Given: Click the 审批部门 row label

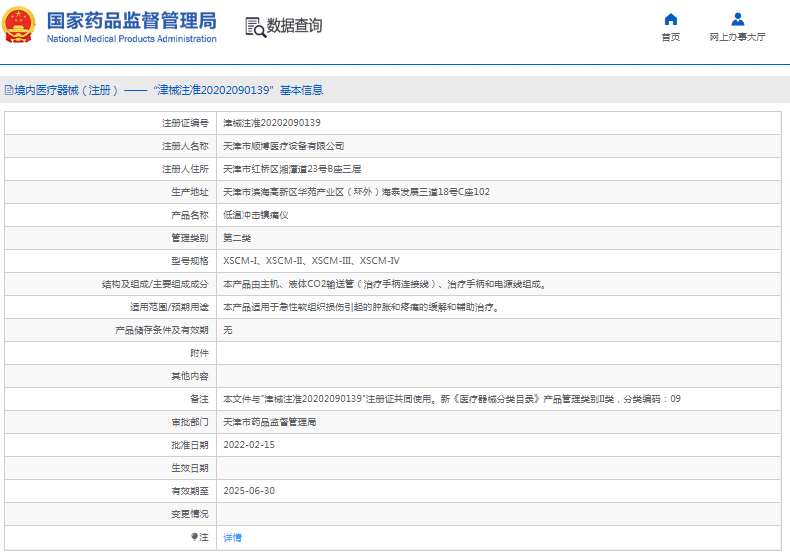Looking at the screenshot, I should (x=190, y=422).
